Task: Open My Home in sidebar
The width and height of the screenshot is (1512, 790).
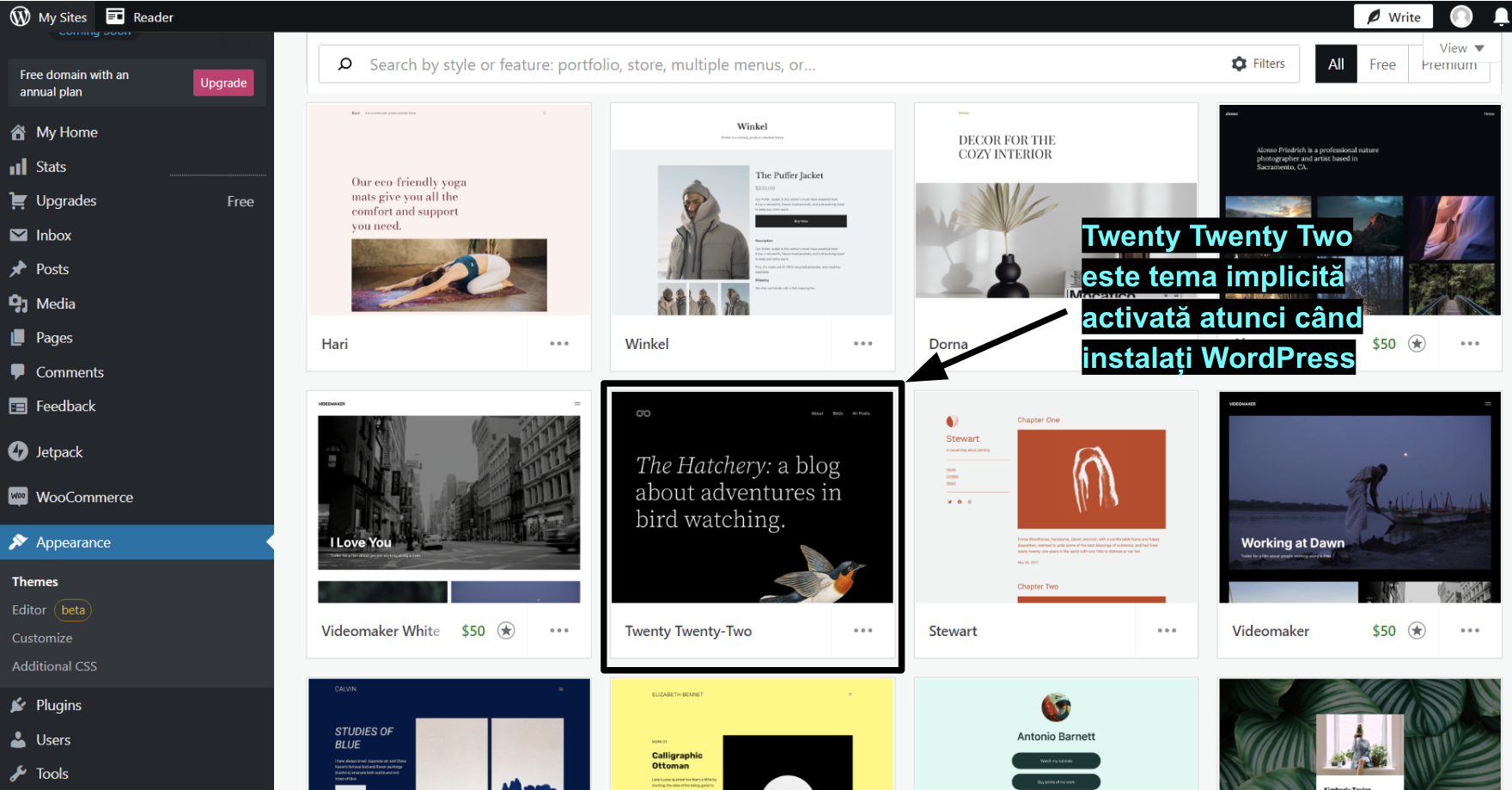Action: pos(66,132)
